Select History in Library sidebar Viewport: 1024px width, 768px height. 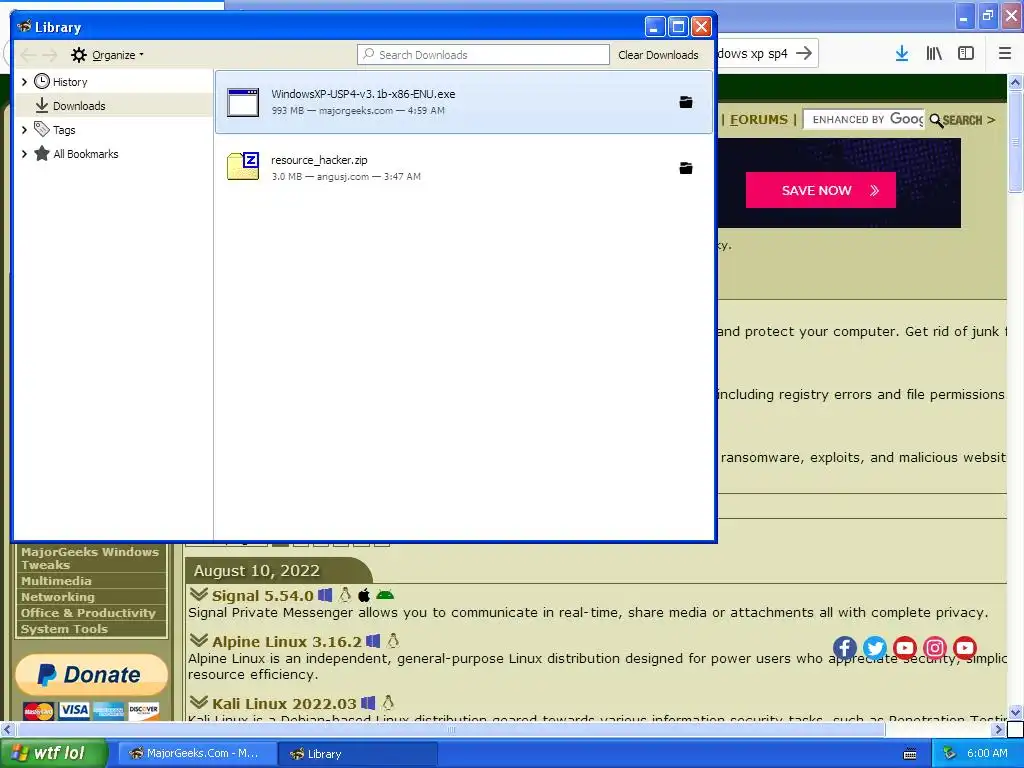point(70,82)
